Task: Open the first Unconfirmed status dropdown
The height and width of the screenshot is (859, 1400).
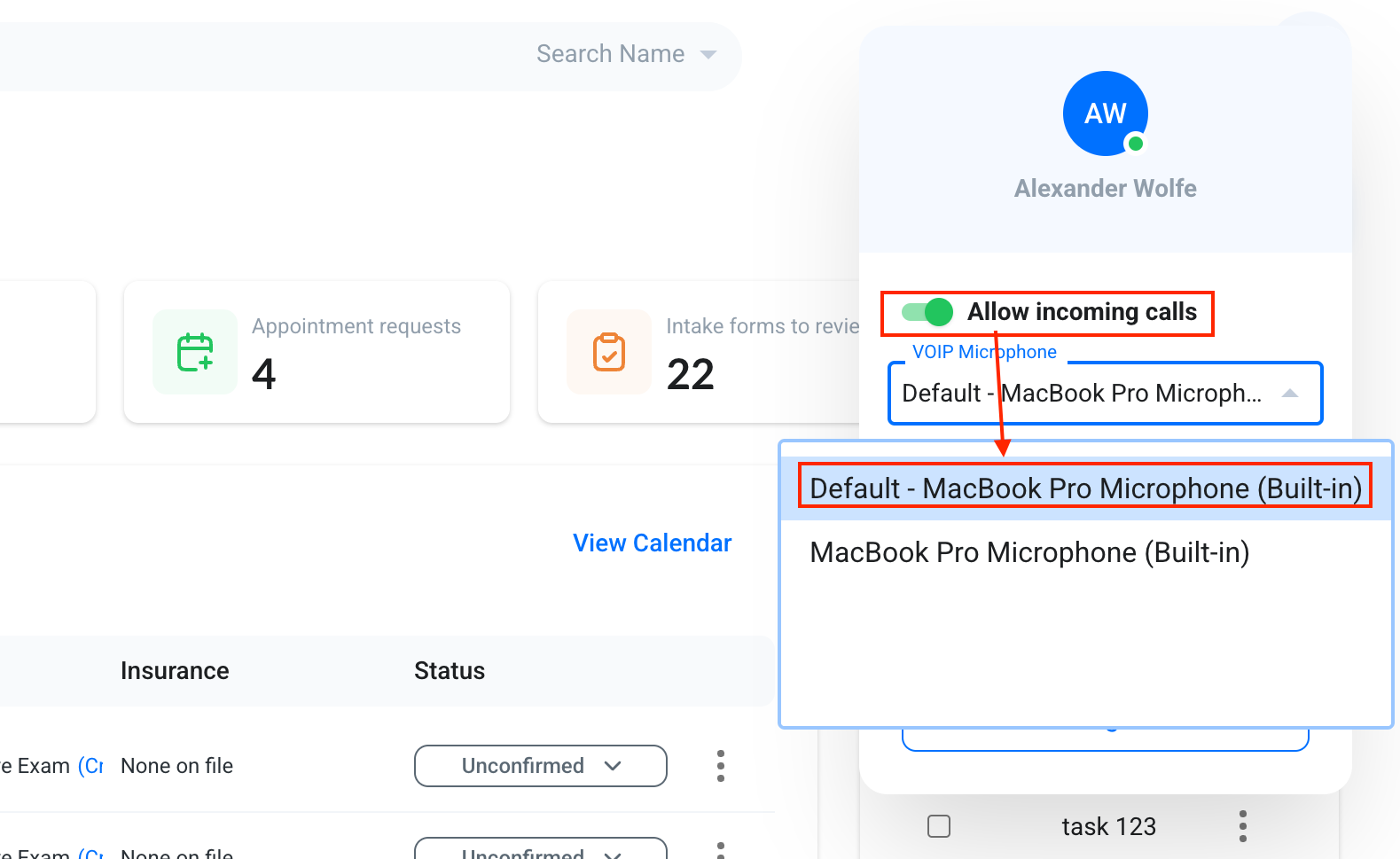Action: (x=541, y=766)
